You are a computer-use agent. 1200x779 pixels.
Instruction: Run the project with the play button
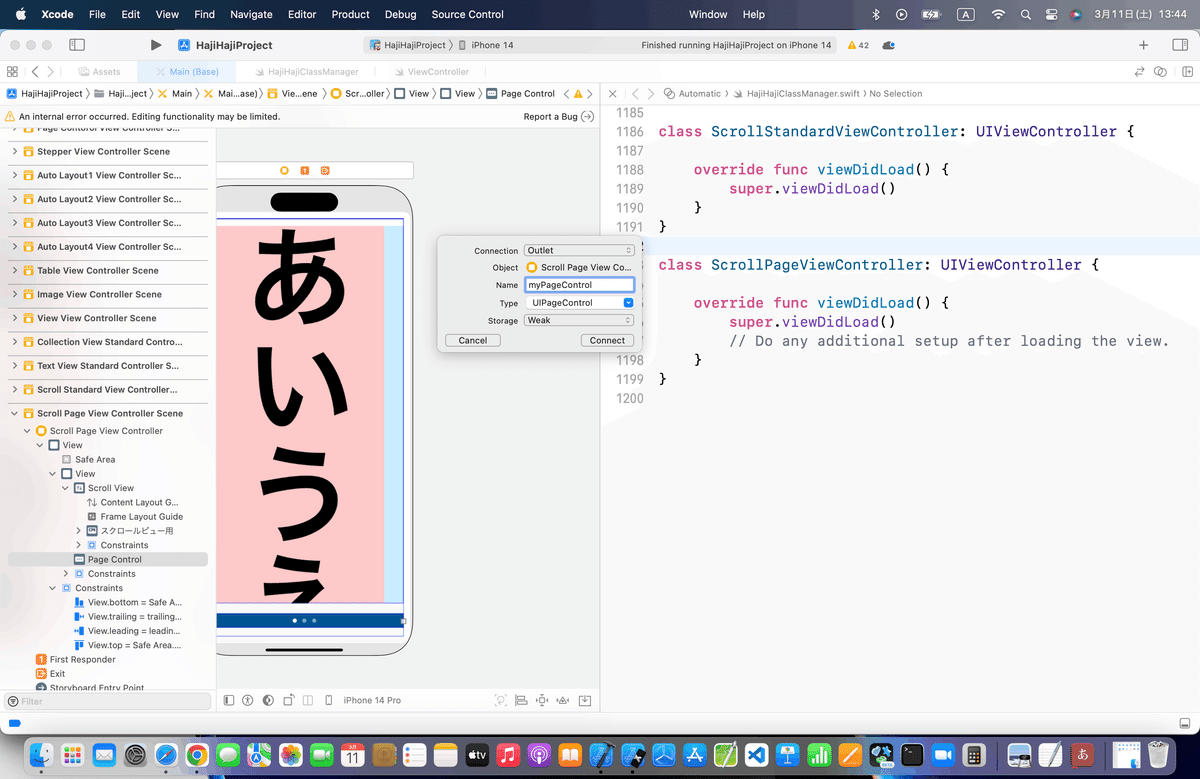(155, 45)
